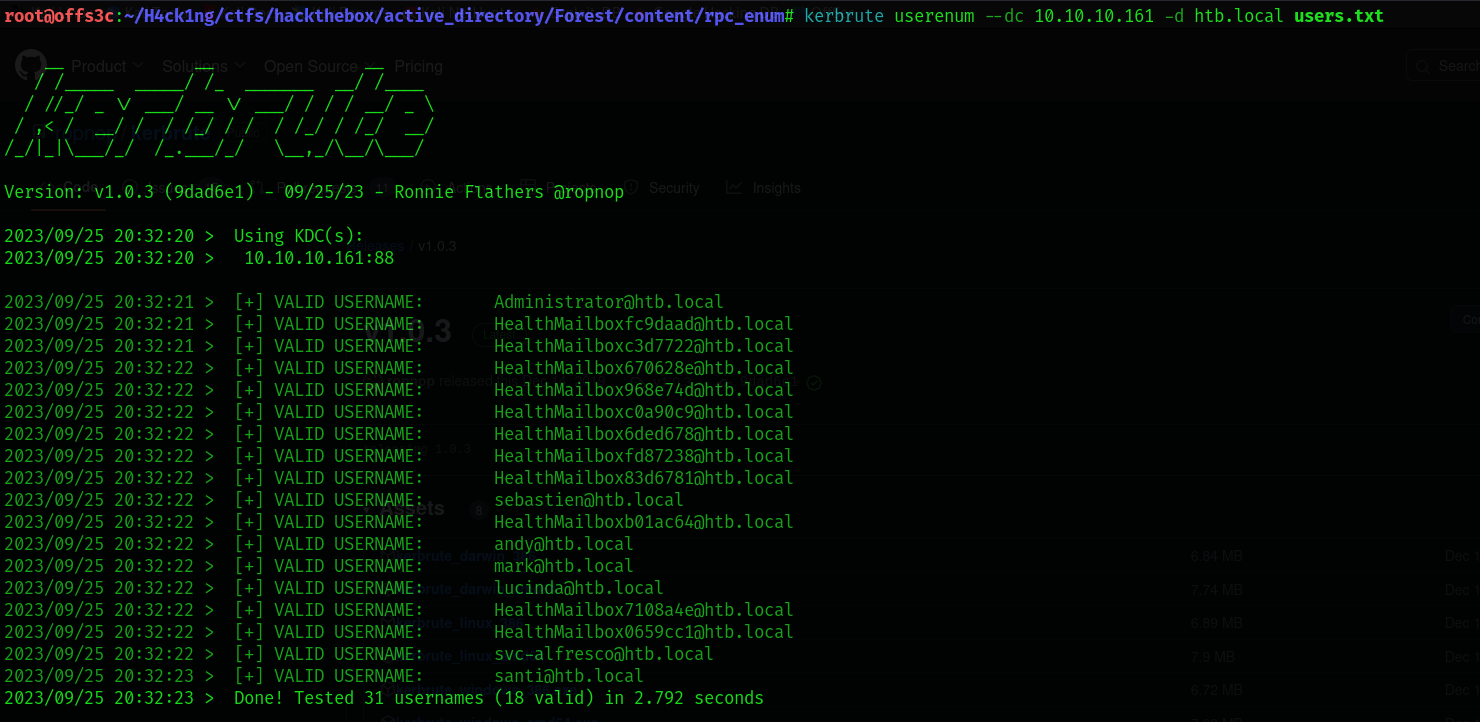The width and height of the screenshot is (1480, 722).
Task: Click sebastien@htb.local username line
Action: (x=589, y=500)
